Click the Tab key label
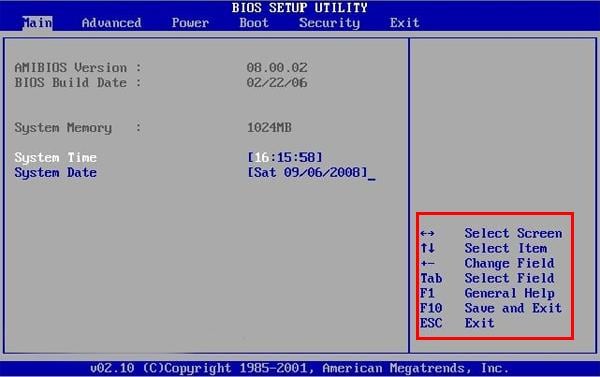The height and width of the screenshot is (377, 600). coord(431,278)
